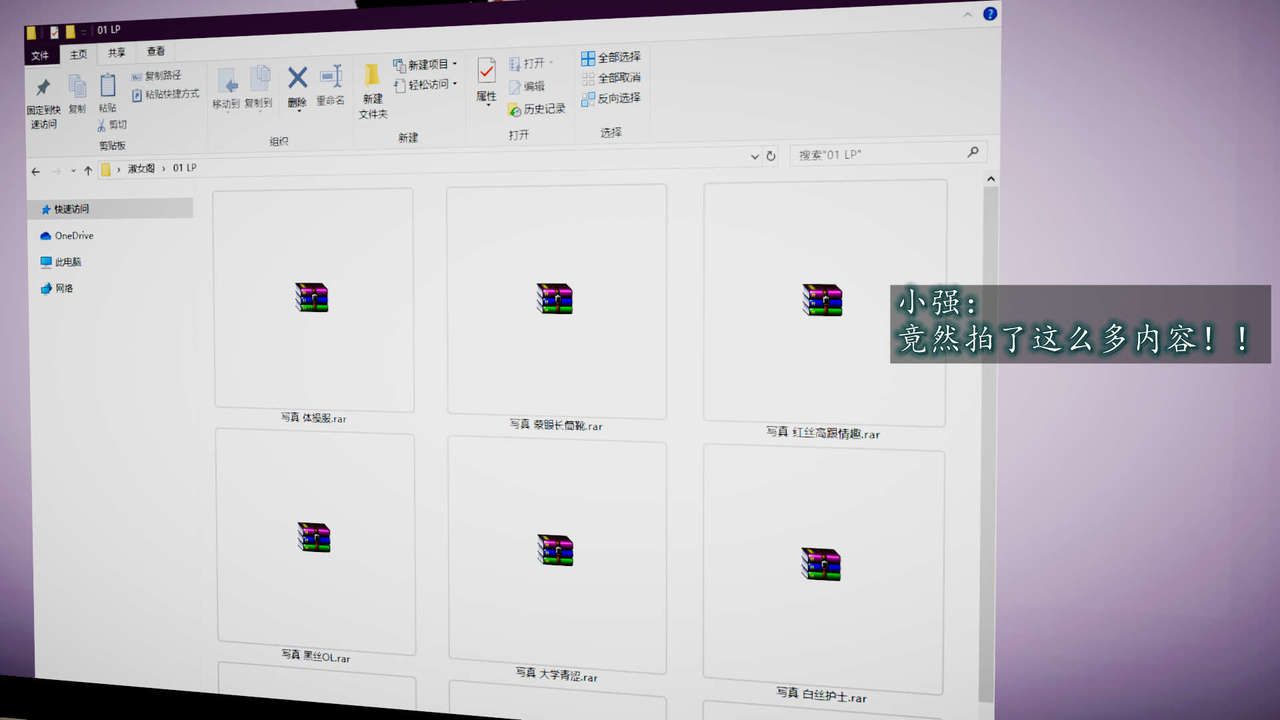Click the 01 LP breadcrumb in address bar

185,167
